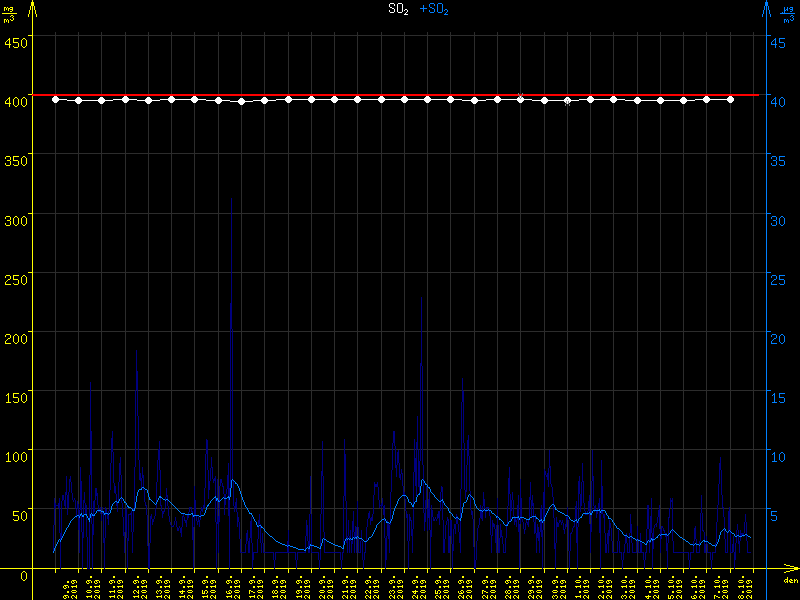This screenshot has height=600, width=800.
Task: Click the white SO2 title label
Action: point(398,9)
